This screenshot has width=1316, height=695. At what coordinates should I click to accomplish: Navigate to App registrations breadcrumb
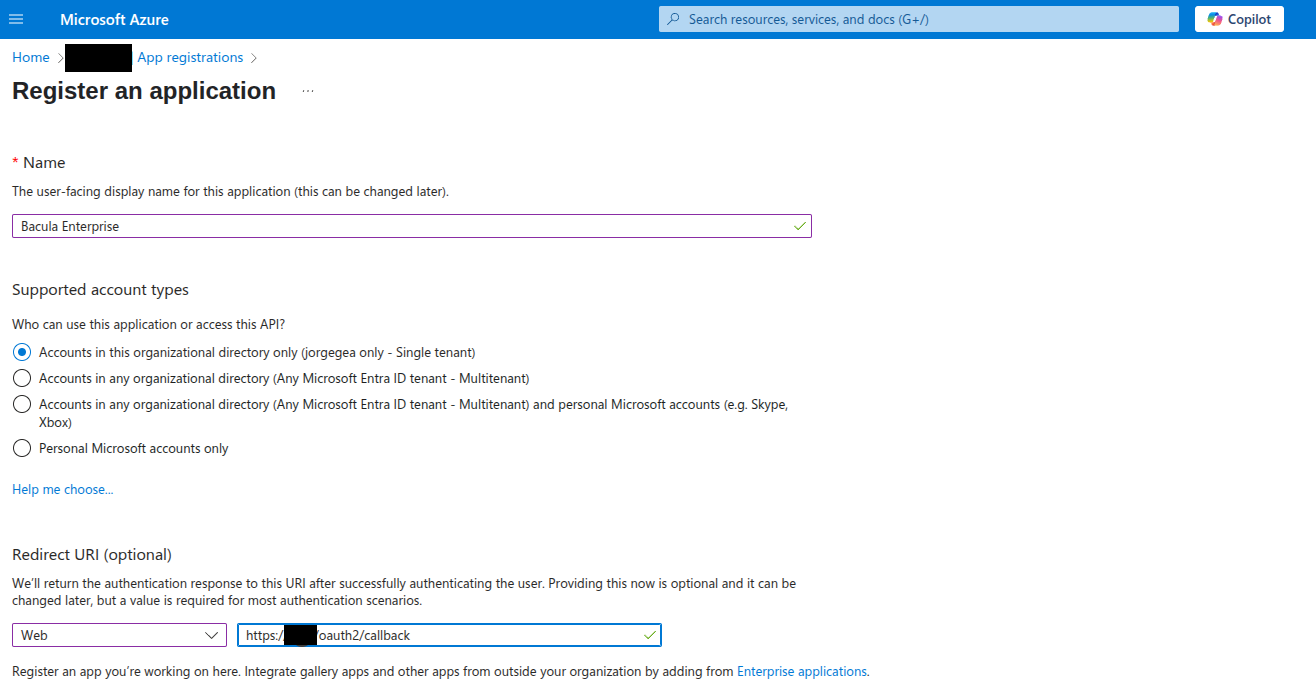[190, 58]
